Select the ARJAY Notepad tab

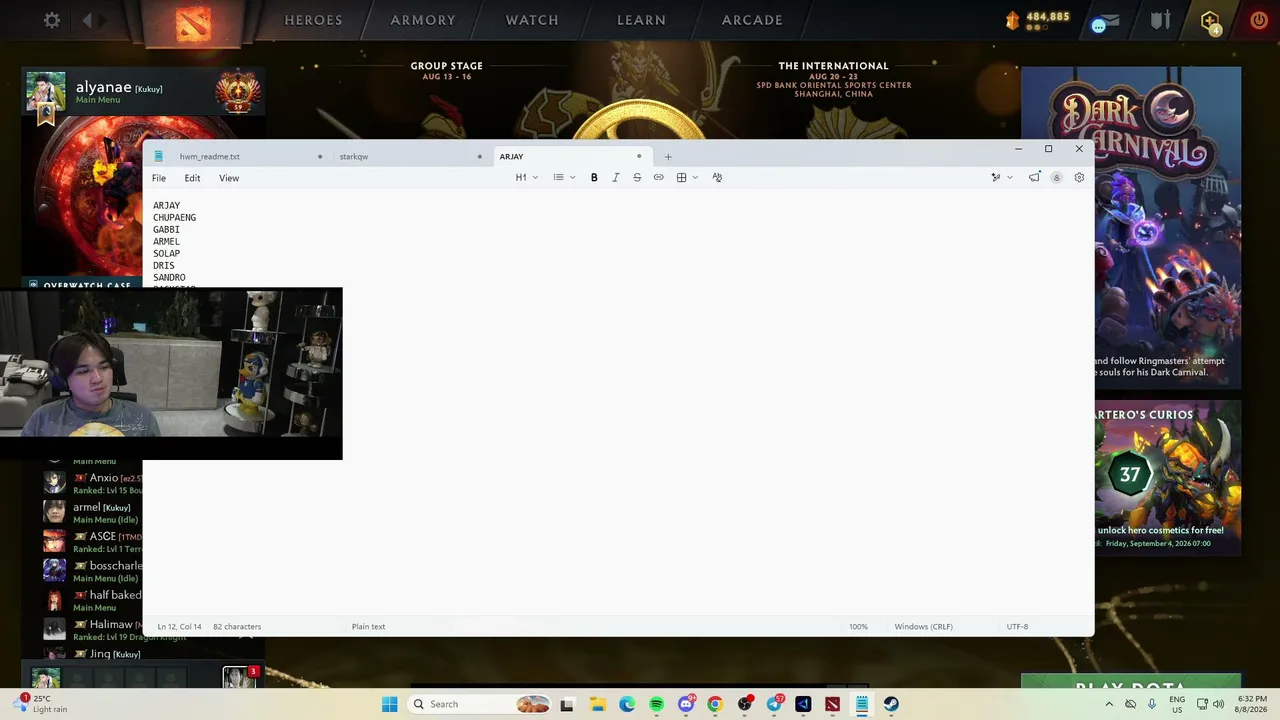571,157
